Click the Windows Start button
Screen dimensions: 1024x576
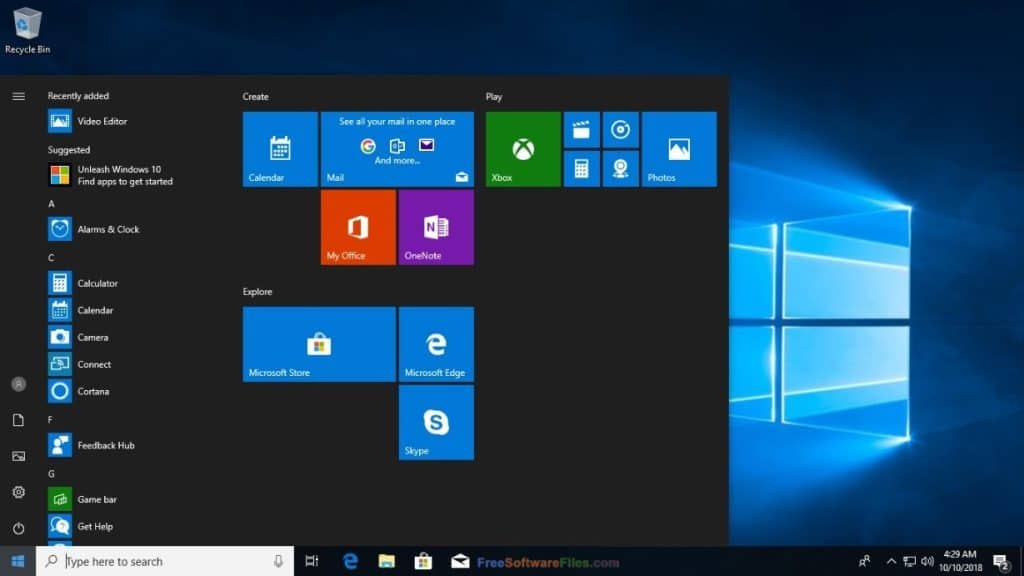pyautogui.click(x=18, y=561)
